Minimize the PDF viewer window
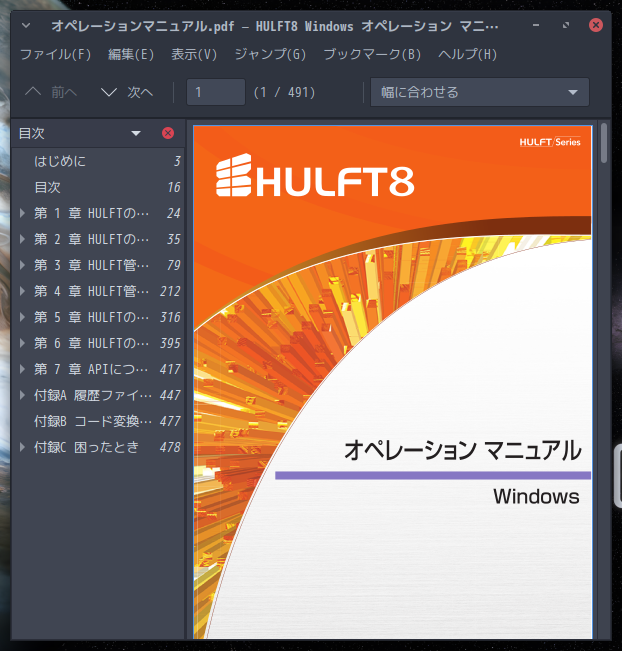 (536, 25)
